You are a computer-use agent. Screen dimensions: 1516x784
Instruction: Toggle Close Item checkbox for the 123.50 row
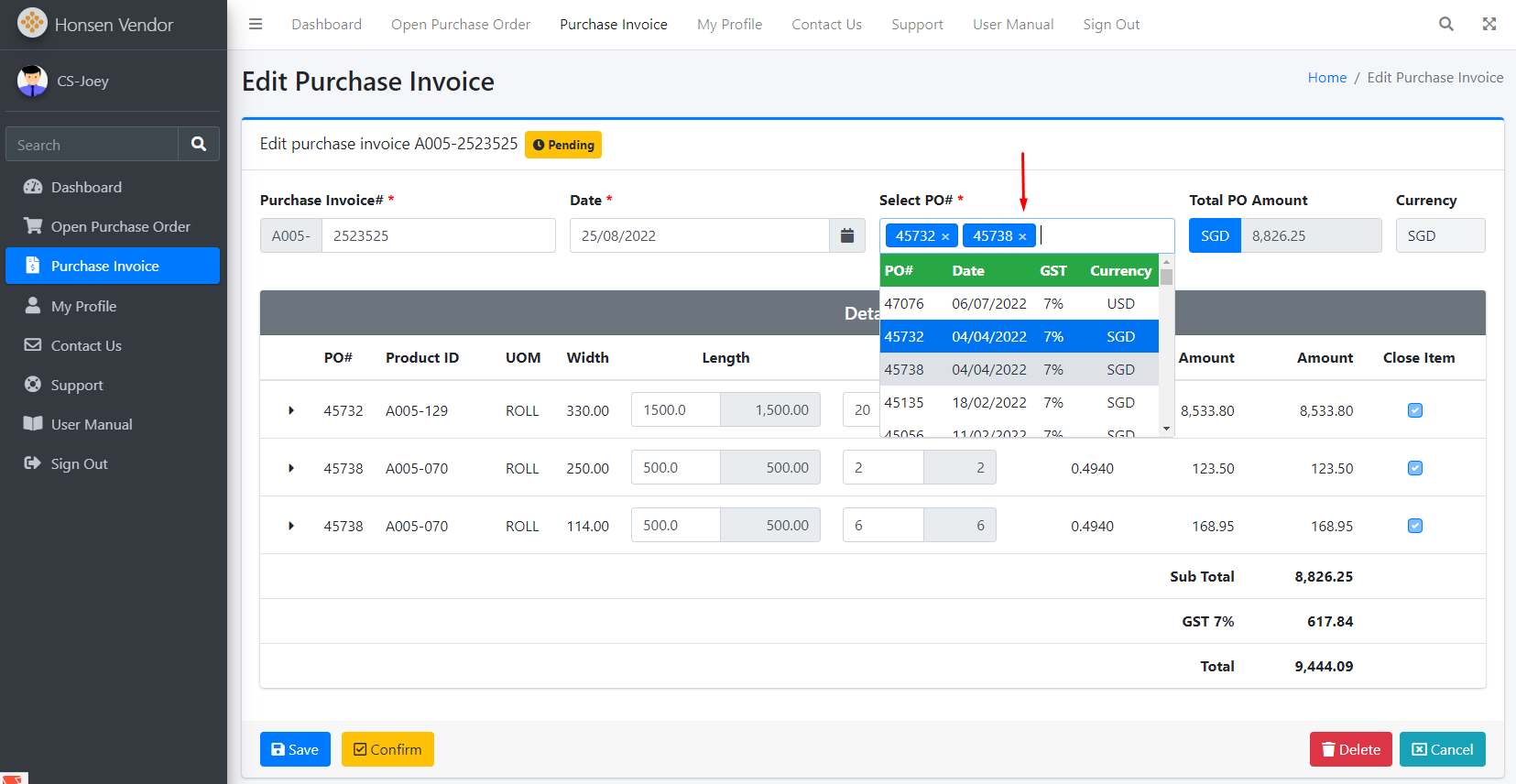pyautogui.click(x=1415, y=468)
